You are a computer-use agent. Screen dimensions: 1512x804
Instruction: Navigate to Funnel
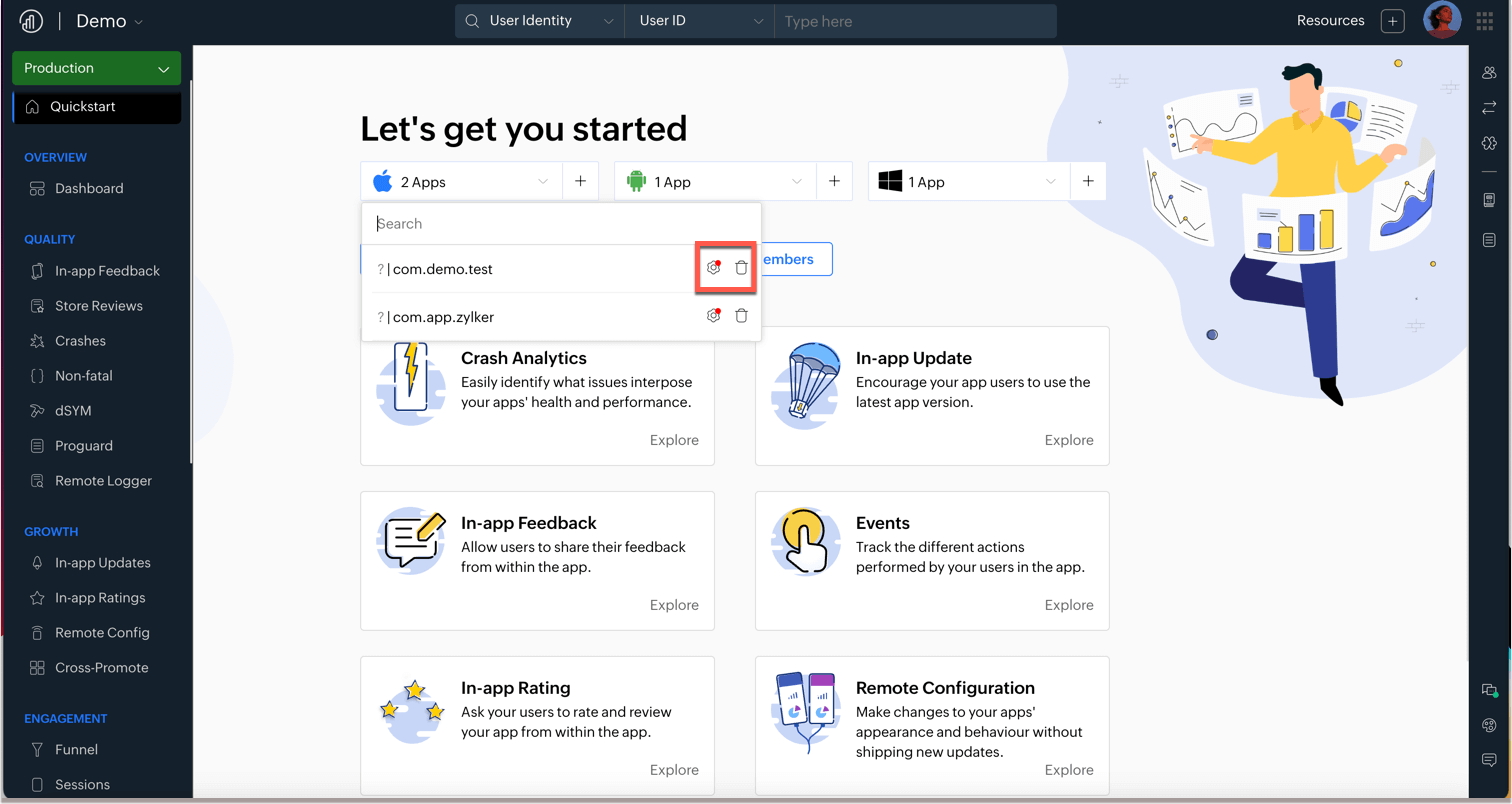(x=76, y=750)
